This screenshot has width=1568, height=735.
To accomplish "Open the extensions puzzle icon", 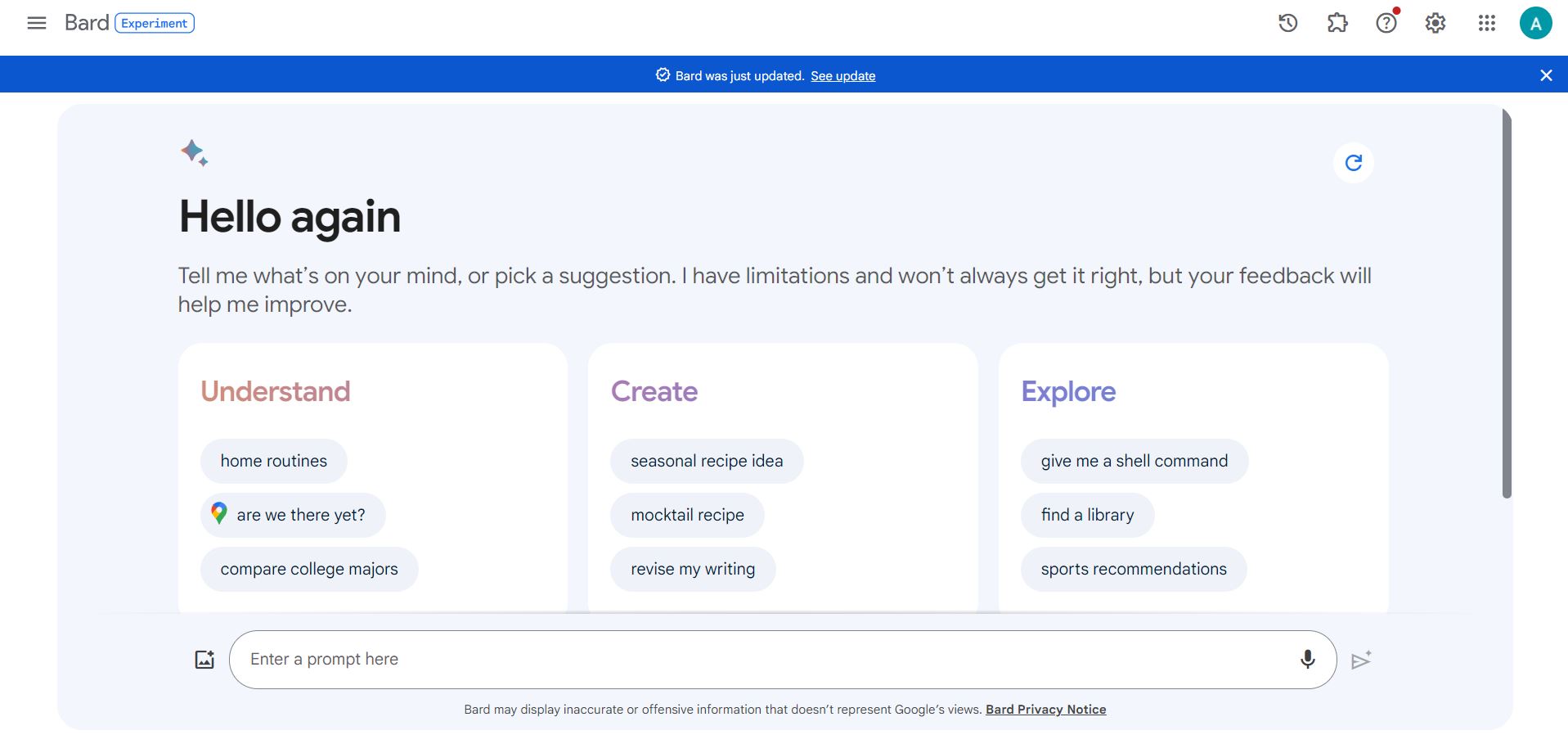I will (1337, 23).
